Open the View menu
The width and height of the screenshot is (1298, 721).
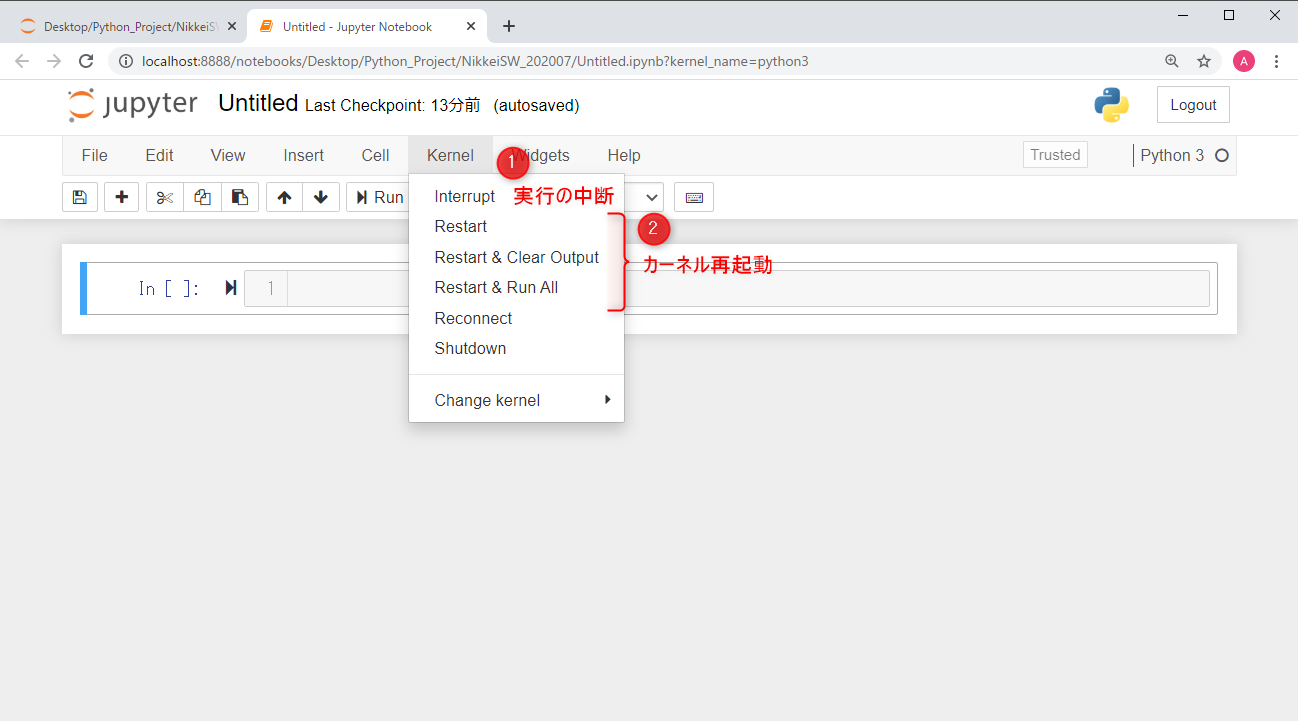coord(228,155)
